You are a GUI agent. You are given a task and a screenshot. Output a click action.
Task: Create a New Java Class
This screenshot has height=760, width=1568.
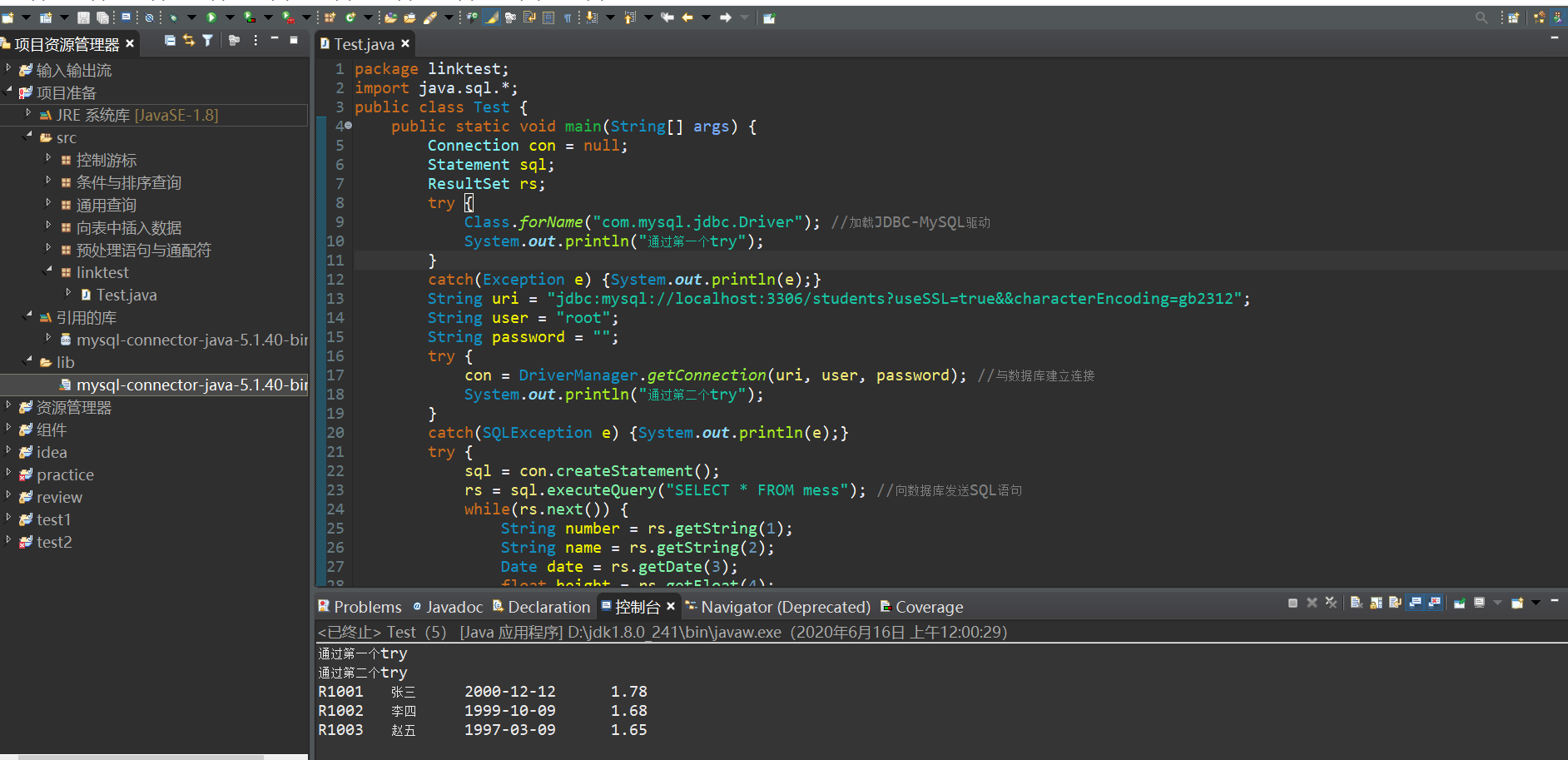pyautogui.click(x=350, y=17)
